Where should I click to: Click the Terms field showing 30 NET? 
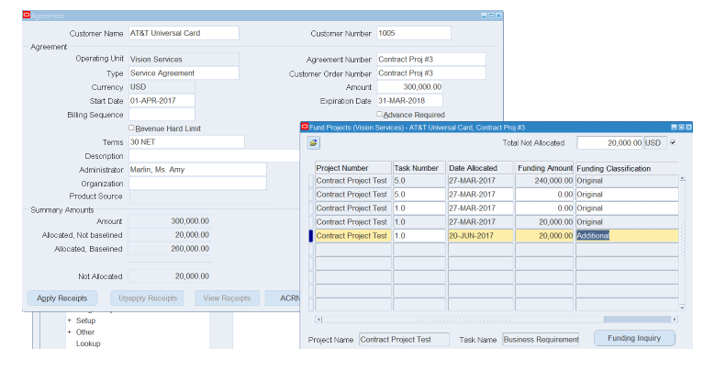click(186, 142)
